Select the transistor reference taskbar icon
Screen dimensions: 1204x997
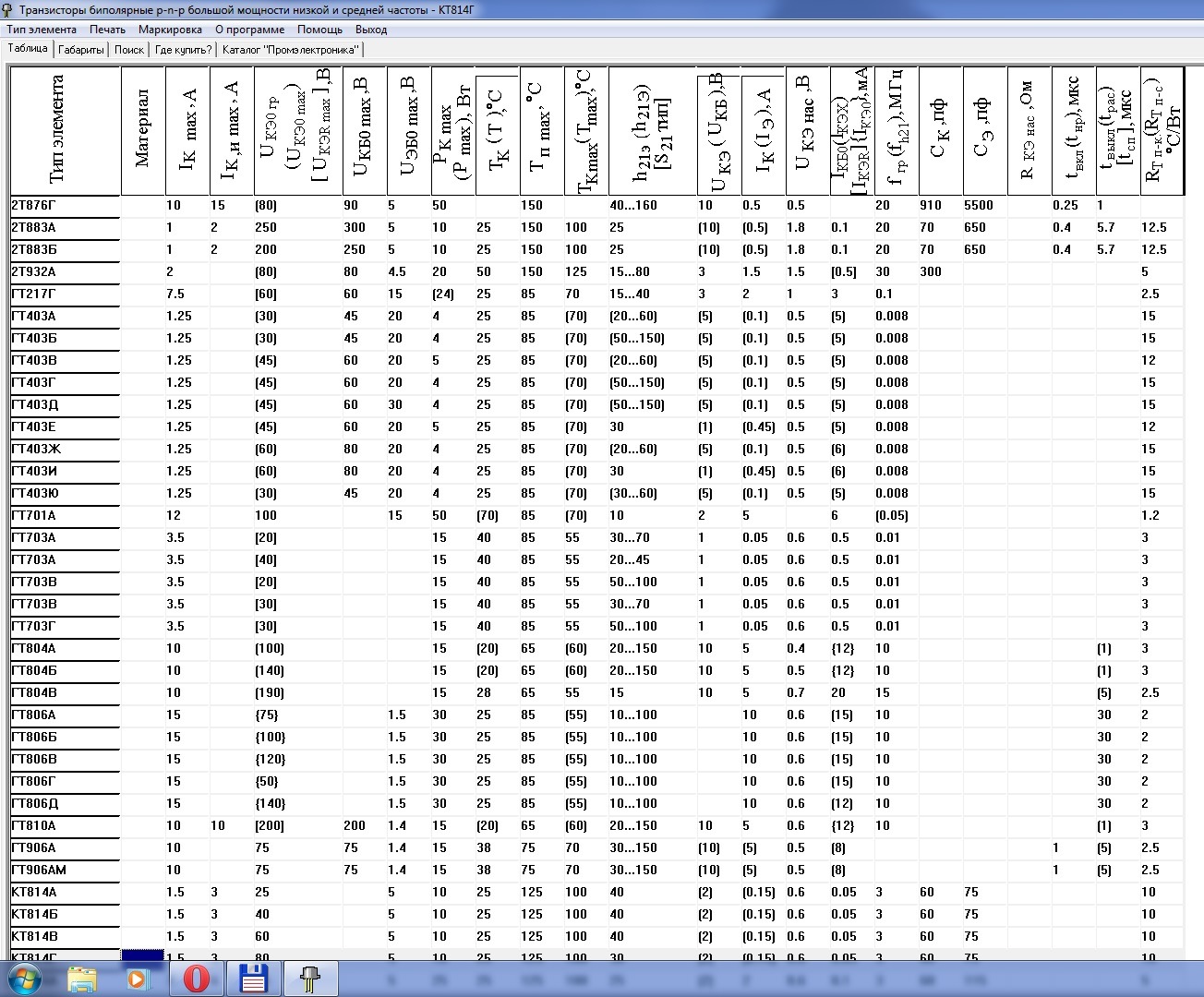pos(310,979)
